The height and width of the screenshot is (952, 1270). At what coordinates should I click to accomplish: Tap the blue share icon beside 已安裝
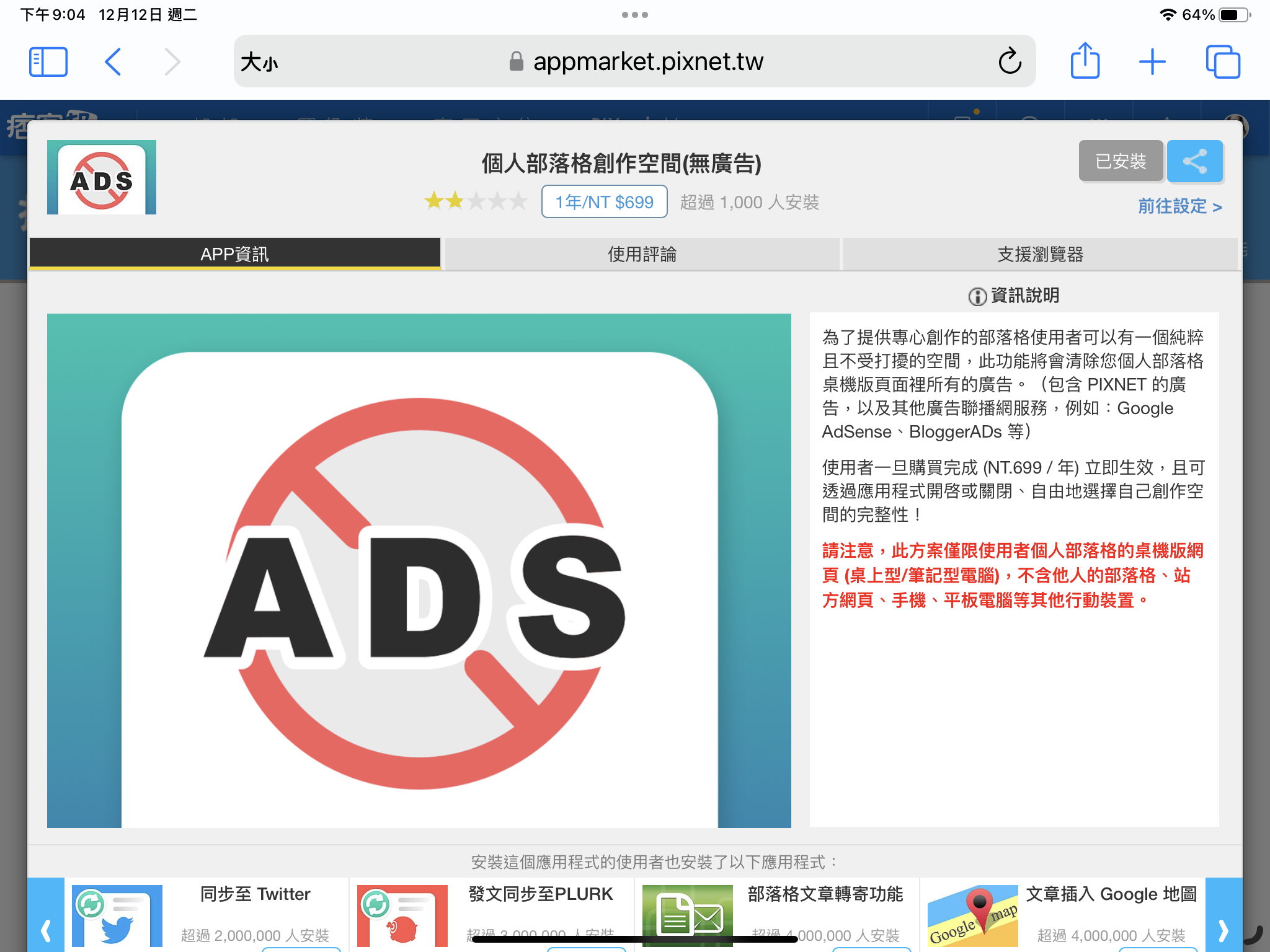pyautogui.click(x=1194, y=162)
